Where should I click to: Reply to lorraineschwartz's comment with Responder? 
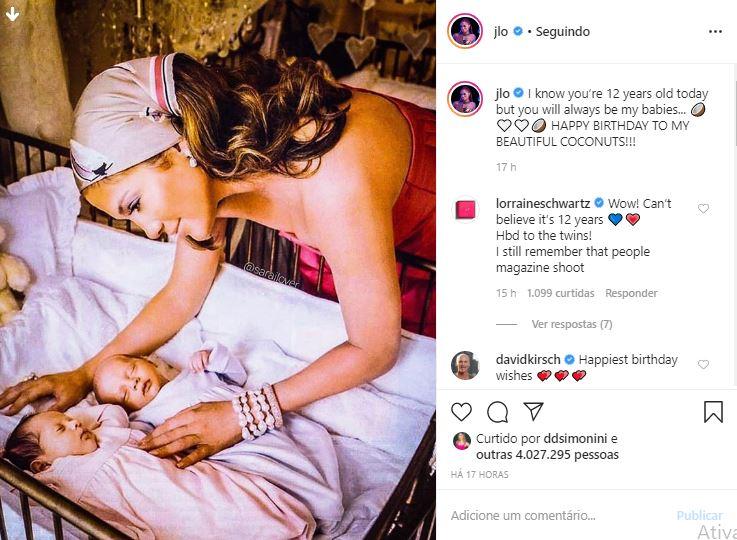pos(631,293)
